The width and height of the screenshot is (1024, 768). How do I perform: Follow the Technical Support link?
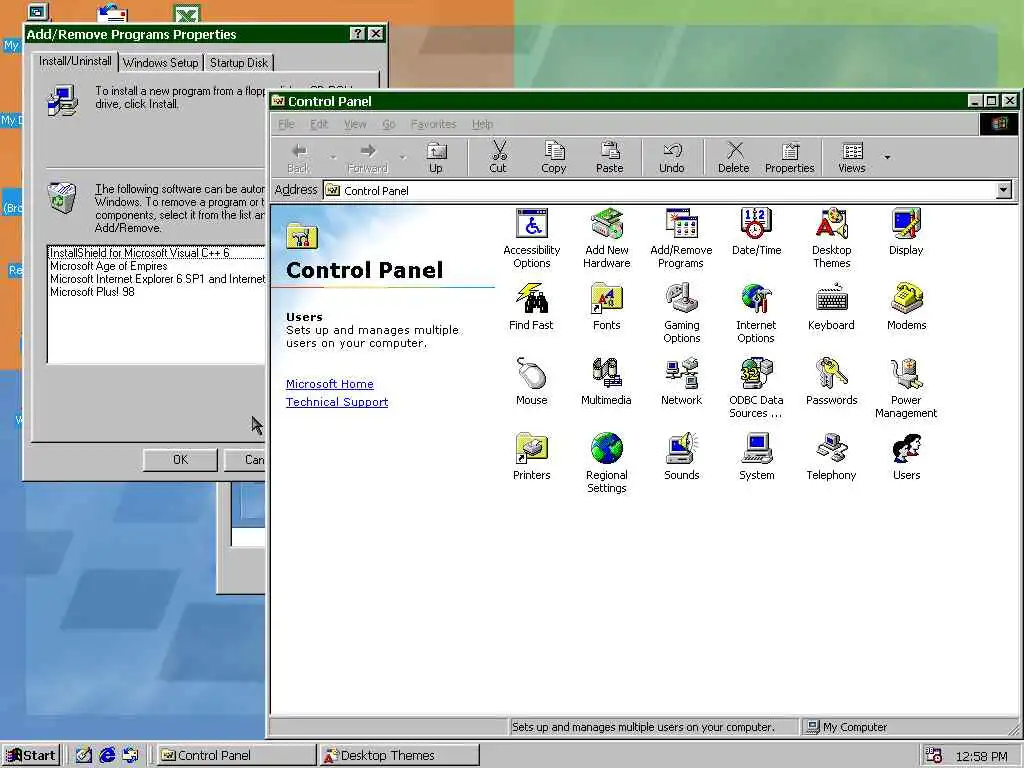pyautogui.click(x=337, y=402)
